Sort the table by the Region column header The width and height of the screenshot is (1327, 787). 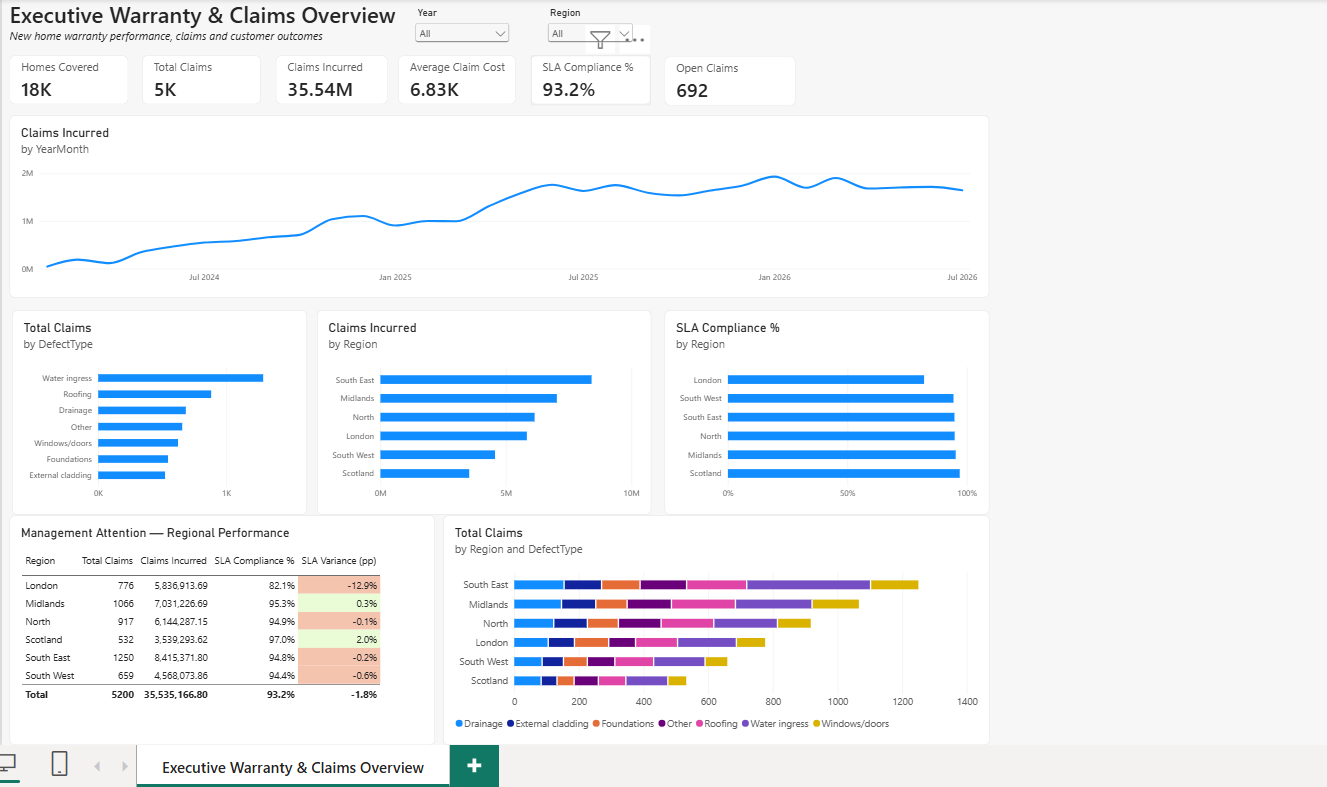click(40, 561)
